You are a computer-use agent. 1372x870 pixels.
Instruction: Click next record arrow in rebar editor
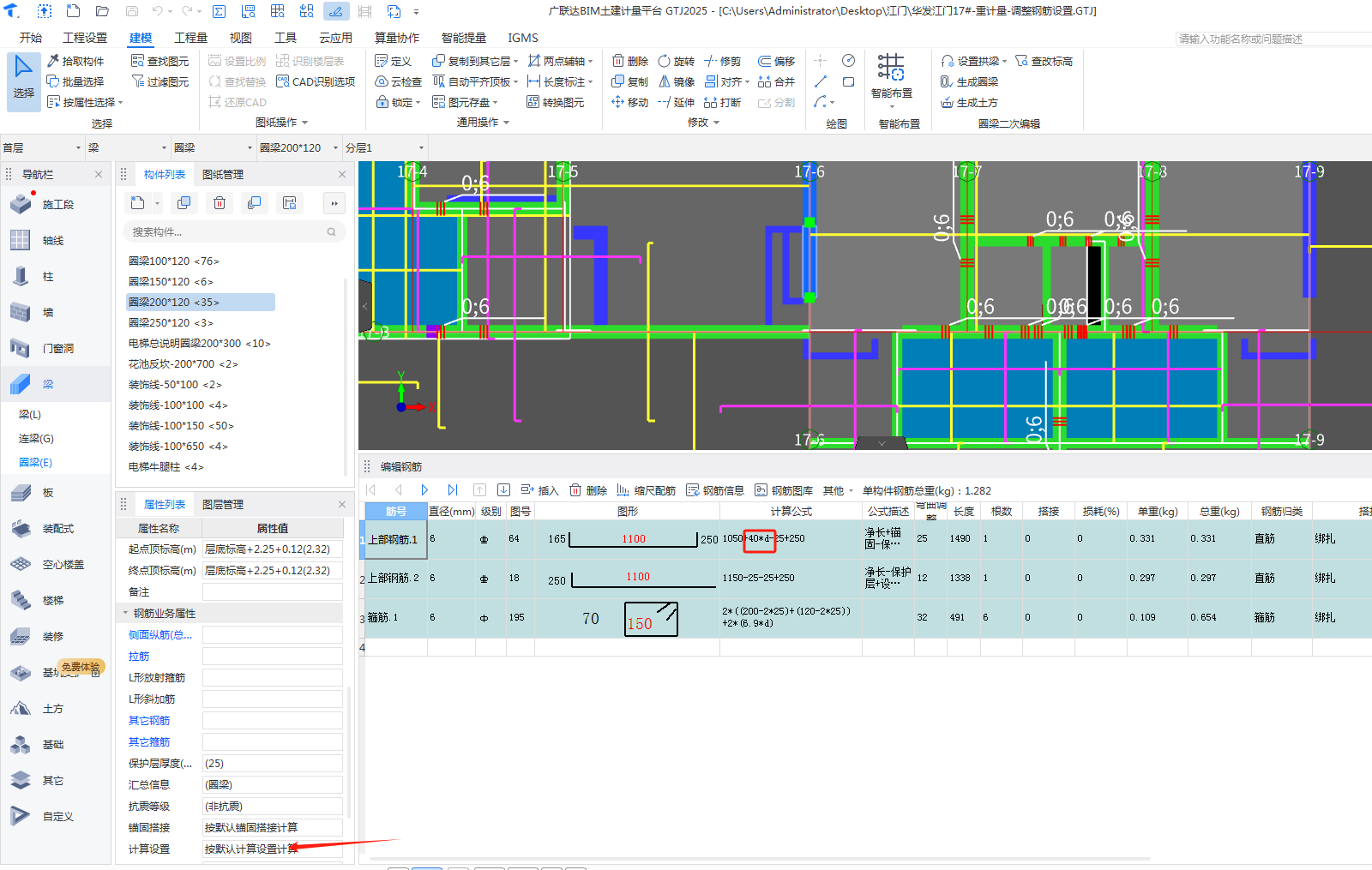click(424, 490)
